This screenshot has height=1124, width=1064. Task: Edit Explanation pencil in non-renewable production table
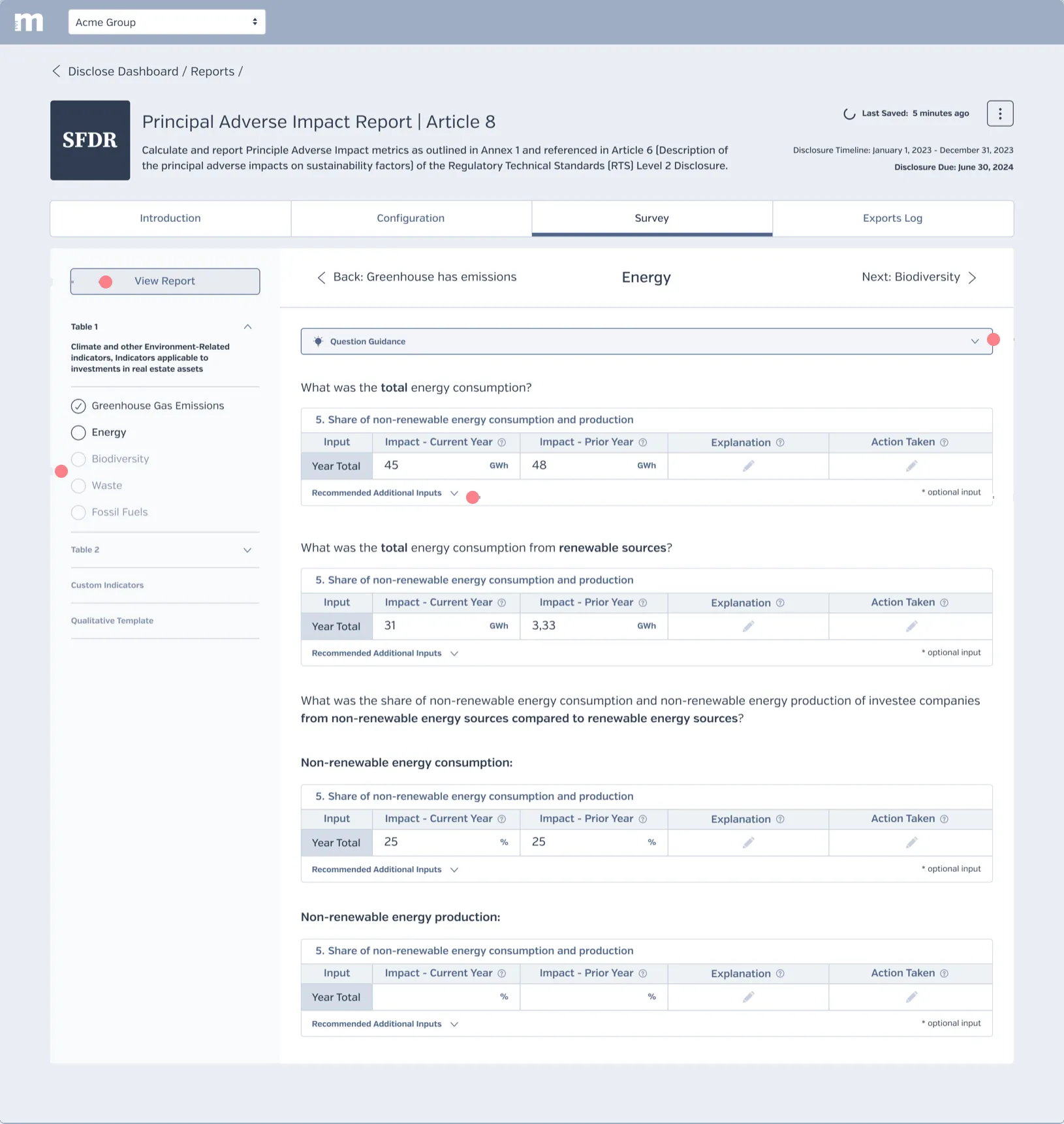point(748,997)
